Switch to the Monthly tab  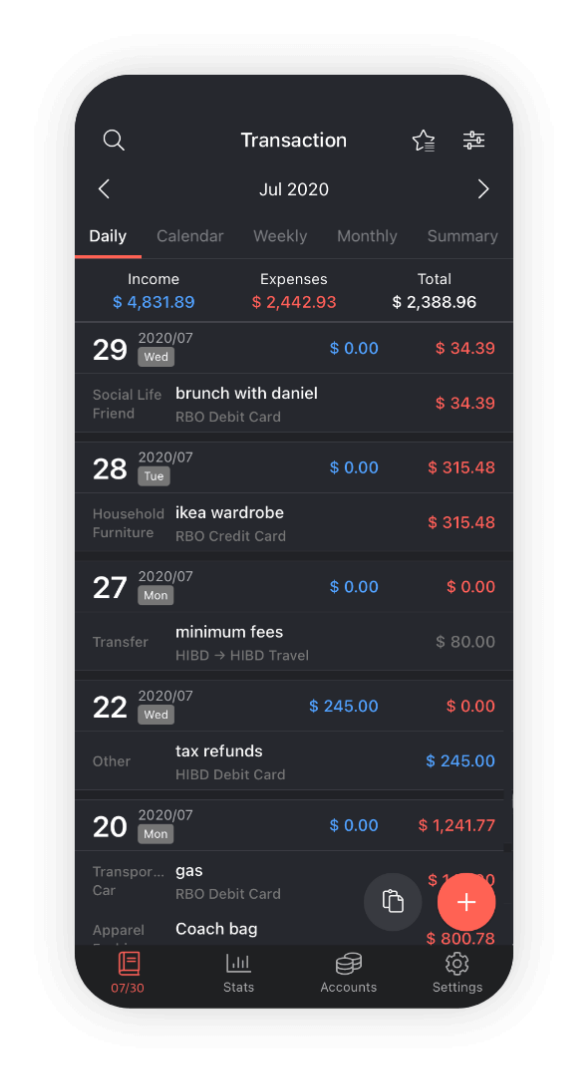click(367, 236)
